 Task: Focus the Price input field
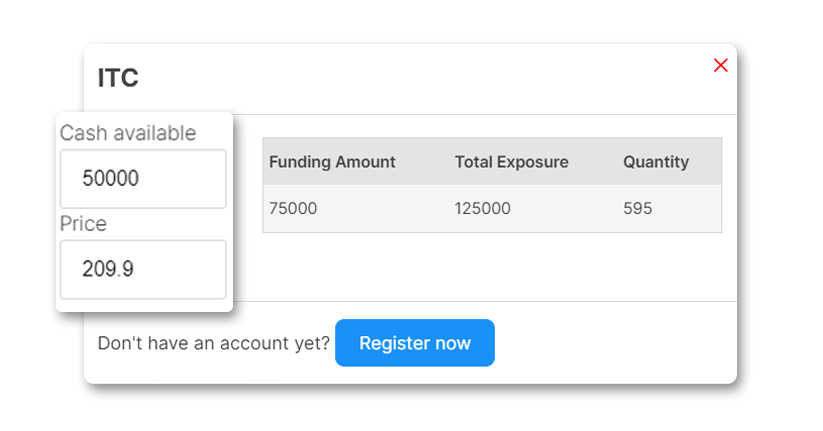pyautogui.click(x=143, y=269)
